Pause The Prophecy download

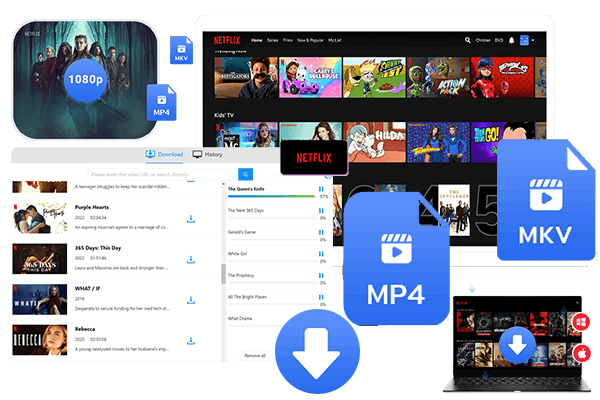321,275
